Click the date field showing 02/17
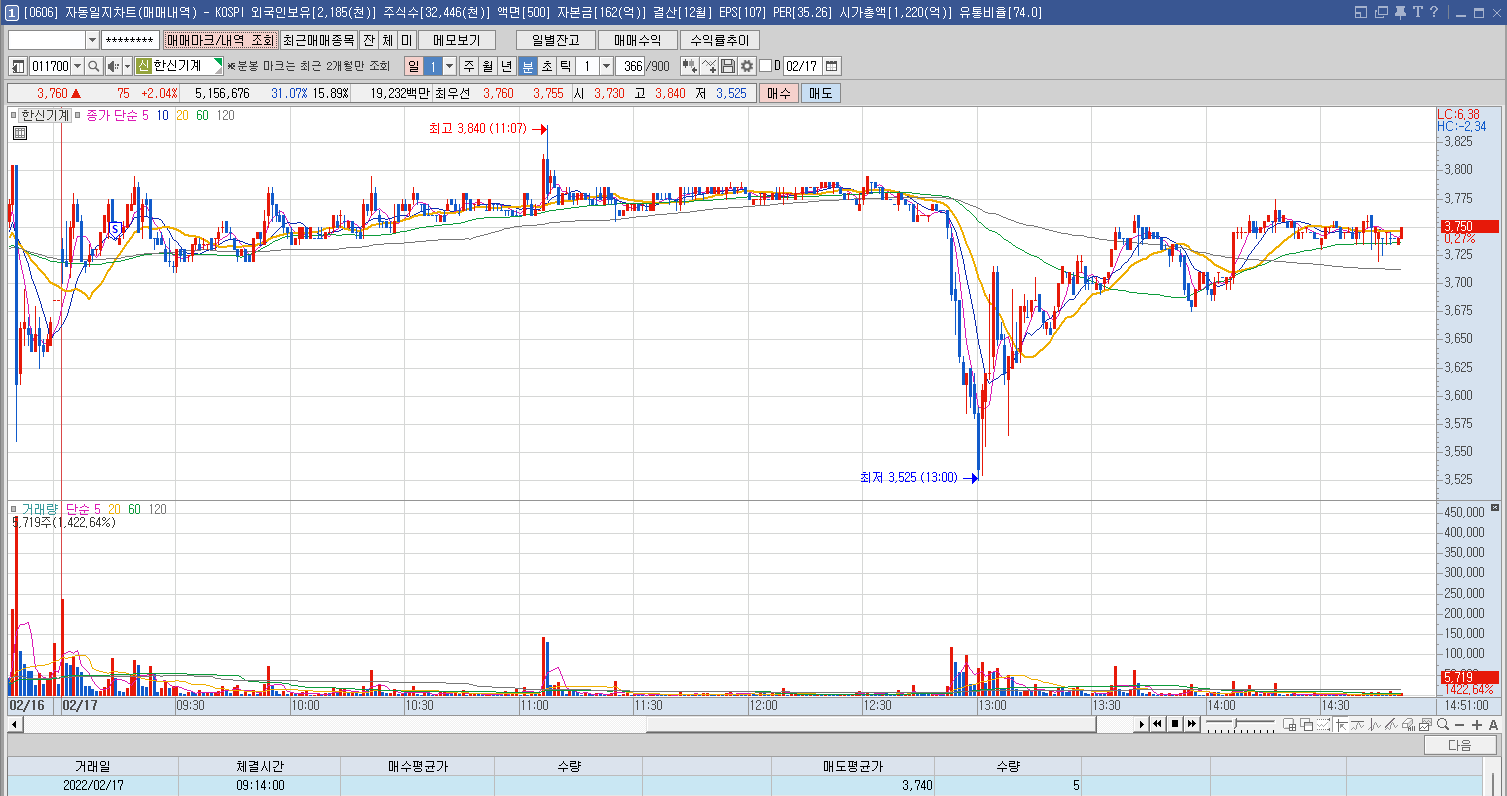 pyautogui.click(x=802, y=66)
